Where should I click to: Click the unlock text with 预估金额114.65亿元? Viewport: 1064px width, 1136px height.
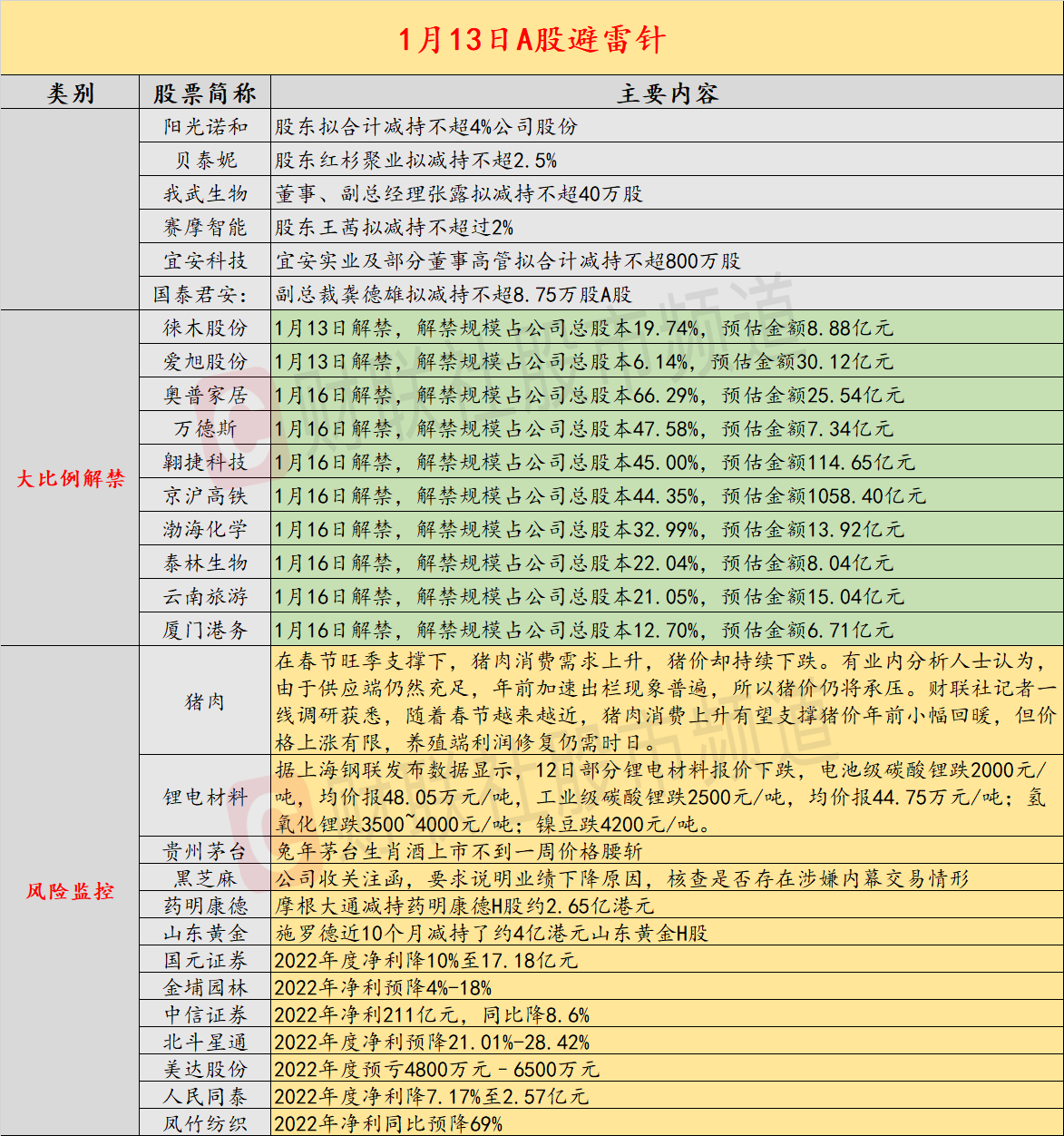pos(595,462)
